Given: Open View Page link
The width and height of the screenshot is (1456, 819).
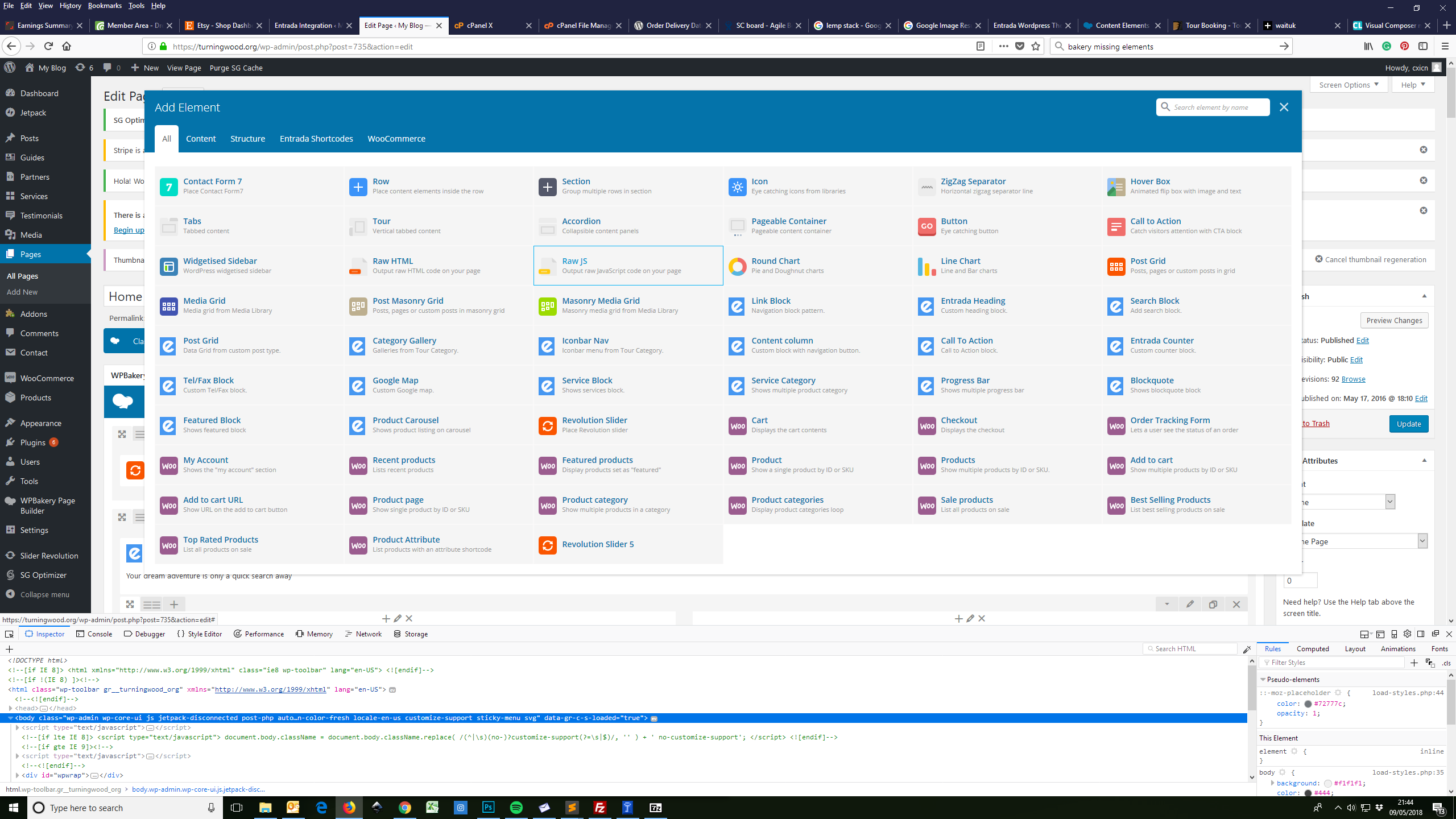Looking at the screenshot, I should pos(184,68).
